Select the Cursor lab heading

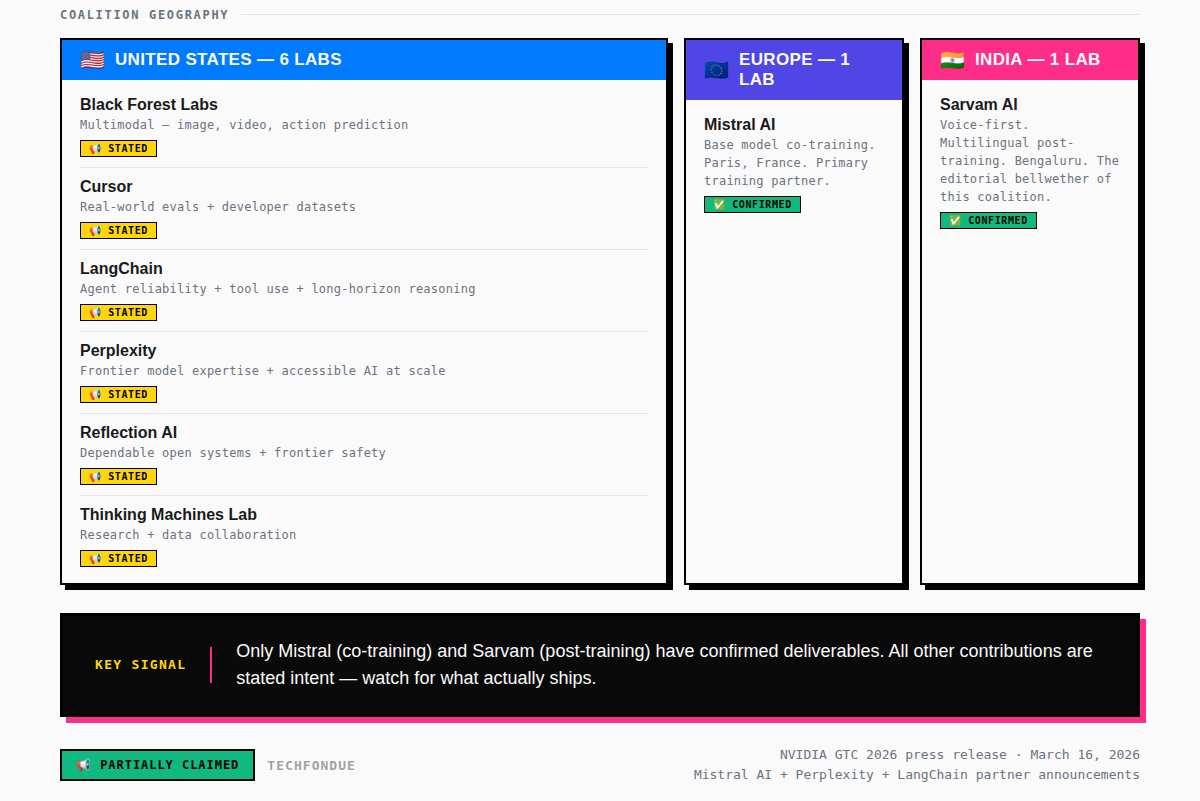[x=106, y=186]
